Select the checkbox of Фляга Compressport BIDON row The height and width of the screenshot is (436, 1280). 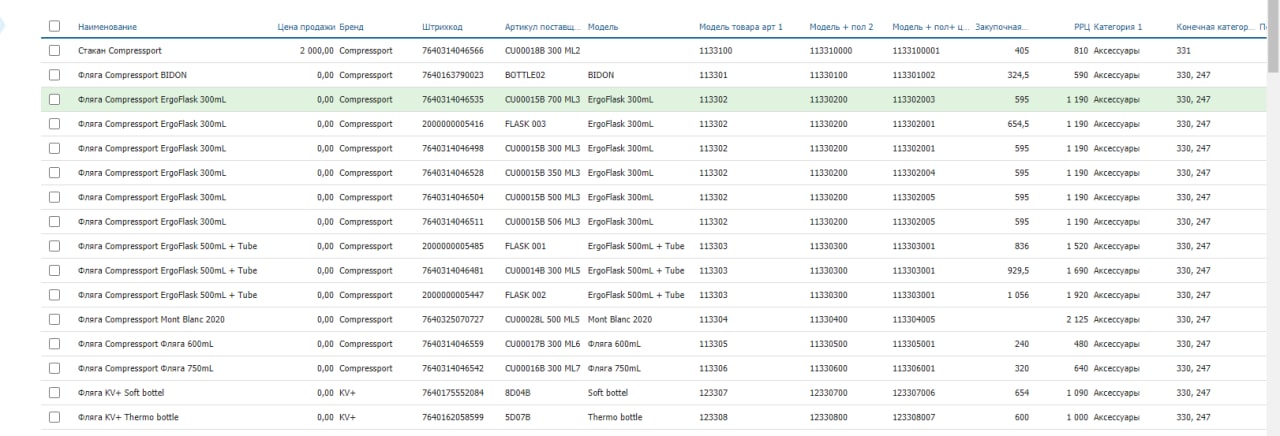(55, 75)
